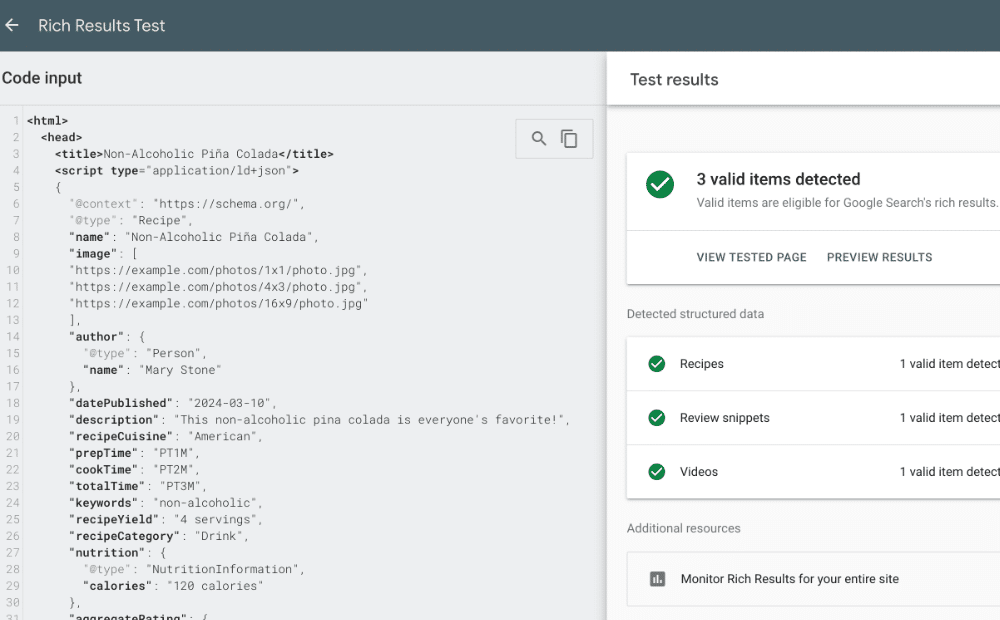Click the Test results panel header

click(673, 79)
